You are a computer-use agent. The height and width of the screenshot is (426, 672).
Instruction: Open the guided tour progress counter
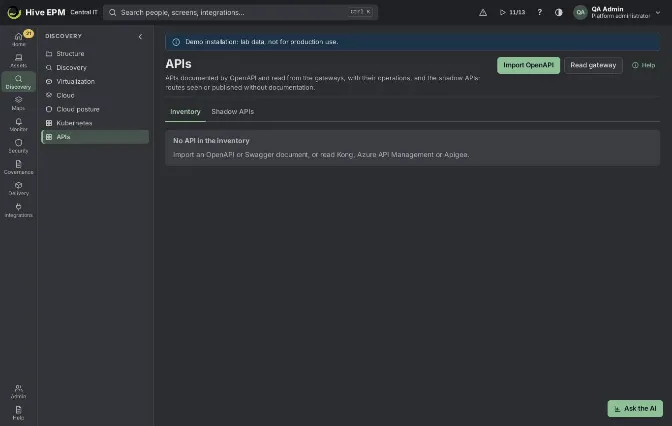(513, 12)
